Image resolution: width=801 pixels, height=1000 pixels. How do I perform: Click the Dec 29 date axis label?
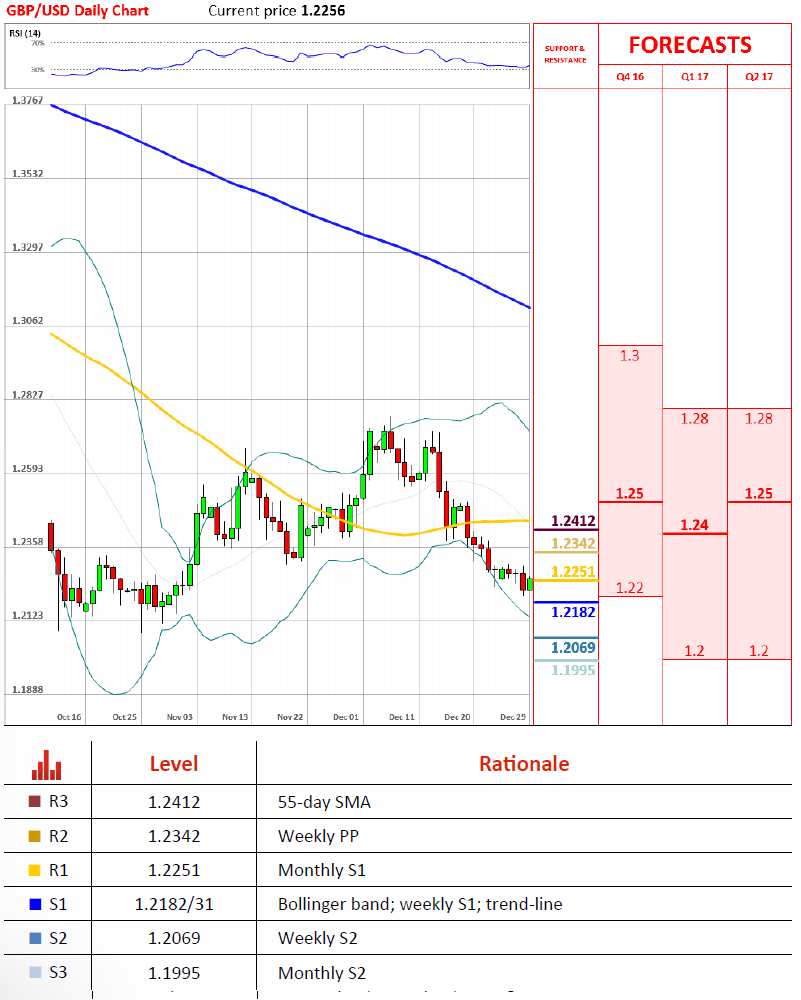pyautogui.click(x=513, y=717)
